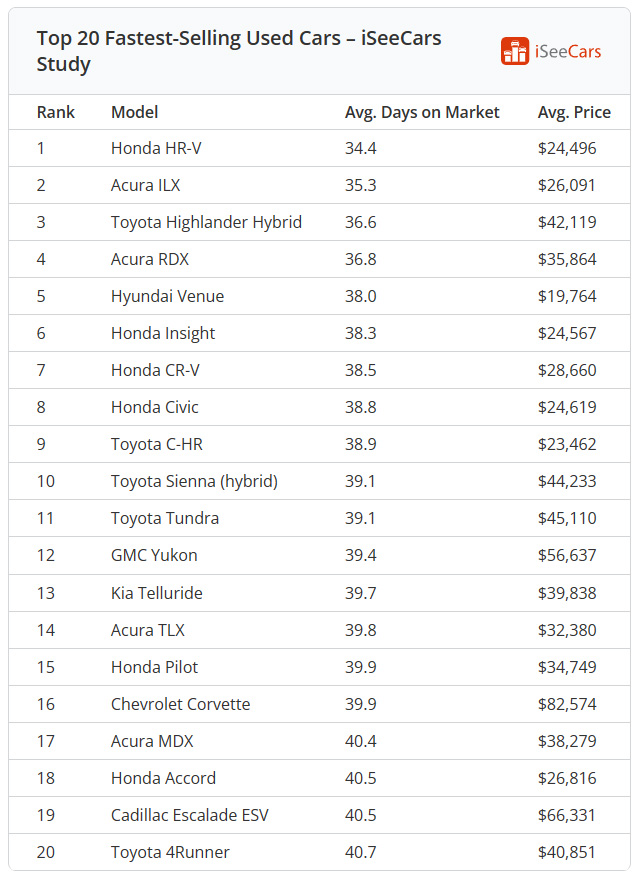Click the iSeeCars brand name text
This screenshot has width=644, height=882.
pos(568,52)
